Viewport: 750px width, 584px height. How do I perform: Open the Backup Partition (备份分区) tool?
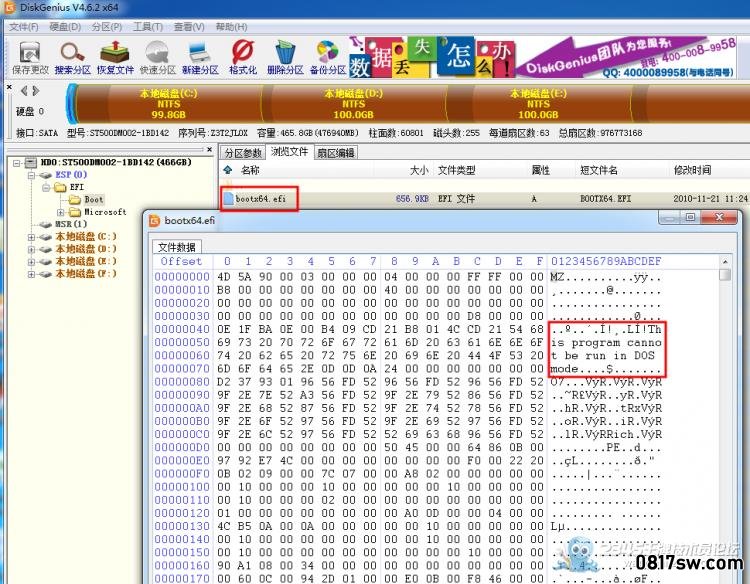point(328,57)
